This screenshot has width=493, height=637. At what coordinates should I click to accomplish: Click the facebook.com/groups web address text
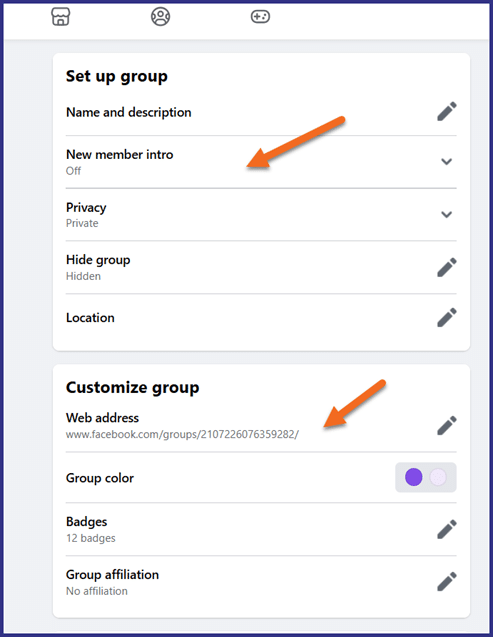click(182, 434)
